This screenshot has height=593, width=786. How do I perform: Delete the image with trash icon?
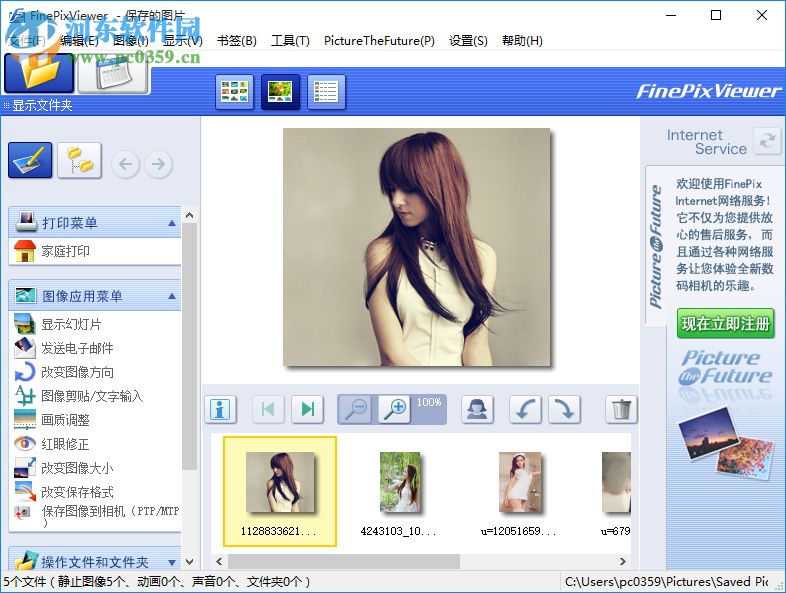tap(621, 409)
